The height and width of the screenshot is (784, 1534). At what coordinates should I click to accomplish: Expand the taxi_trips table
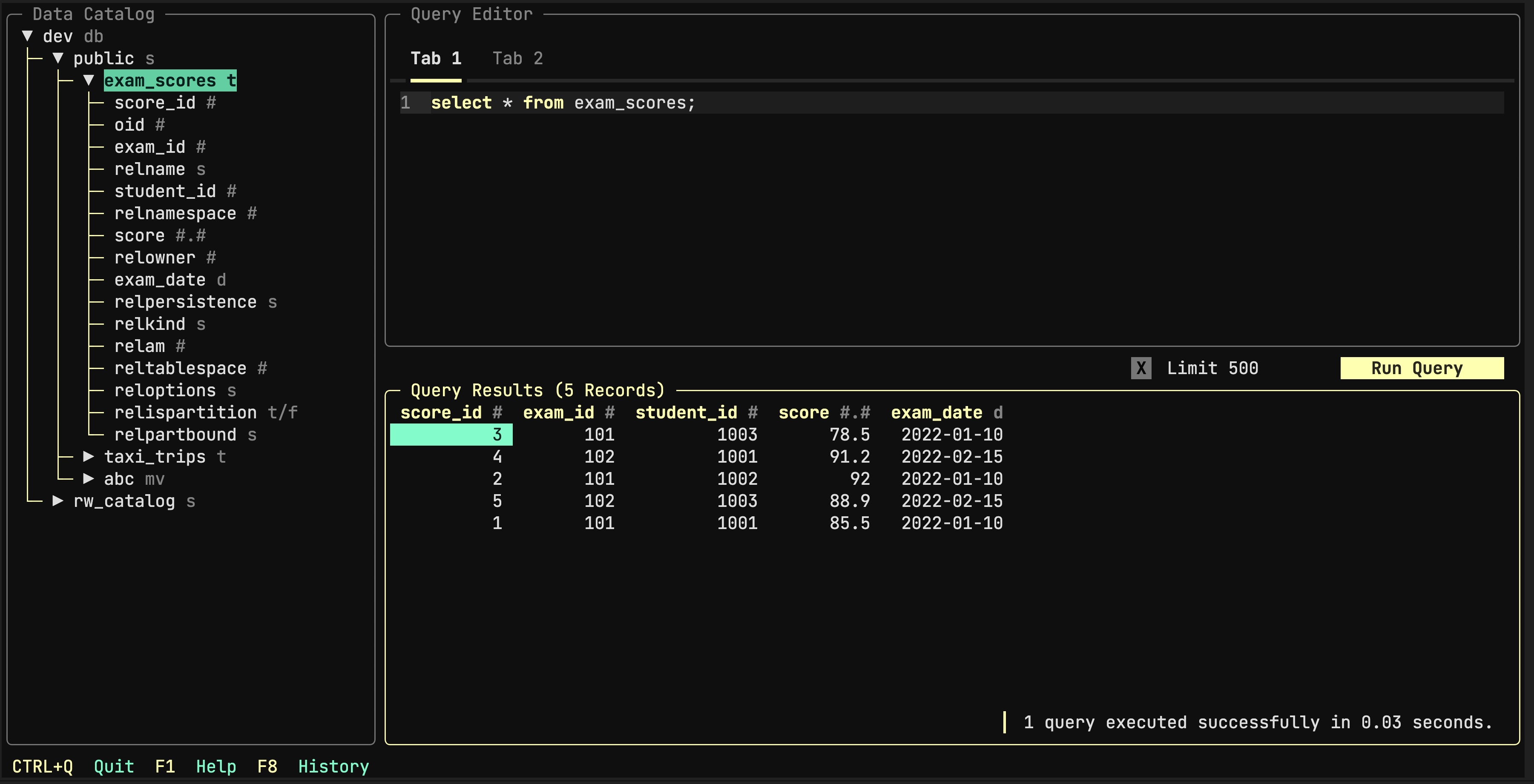tap(89, 457)
